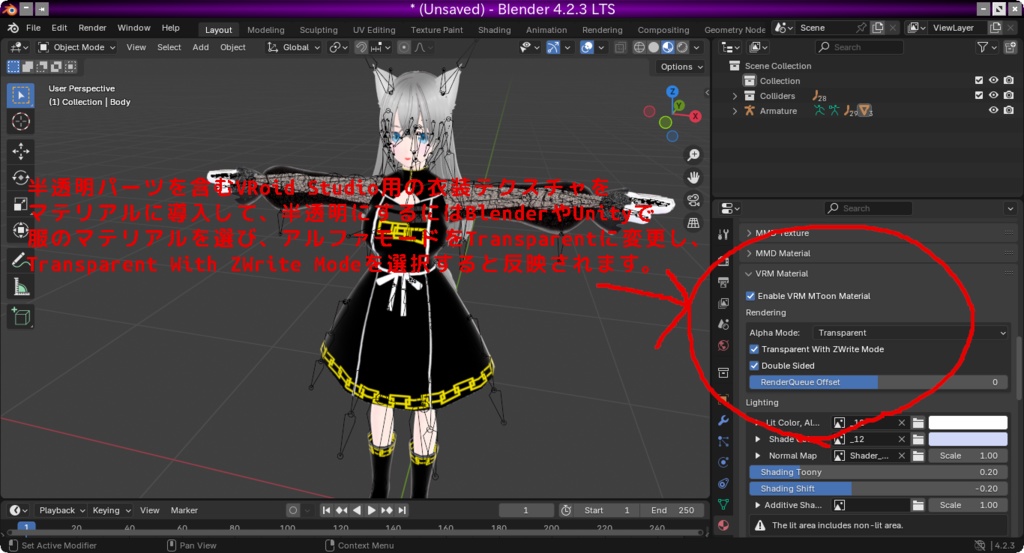Toggle Colliders exclude checkbox in outliner
This screenshot has width=1024, height=553.
[x=978, y=95]
